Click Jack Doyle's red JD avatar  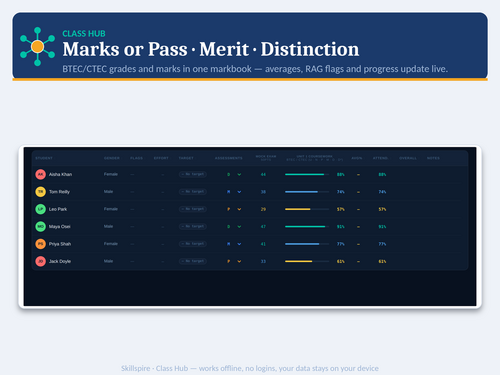[40, 261]
